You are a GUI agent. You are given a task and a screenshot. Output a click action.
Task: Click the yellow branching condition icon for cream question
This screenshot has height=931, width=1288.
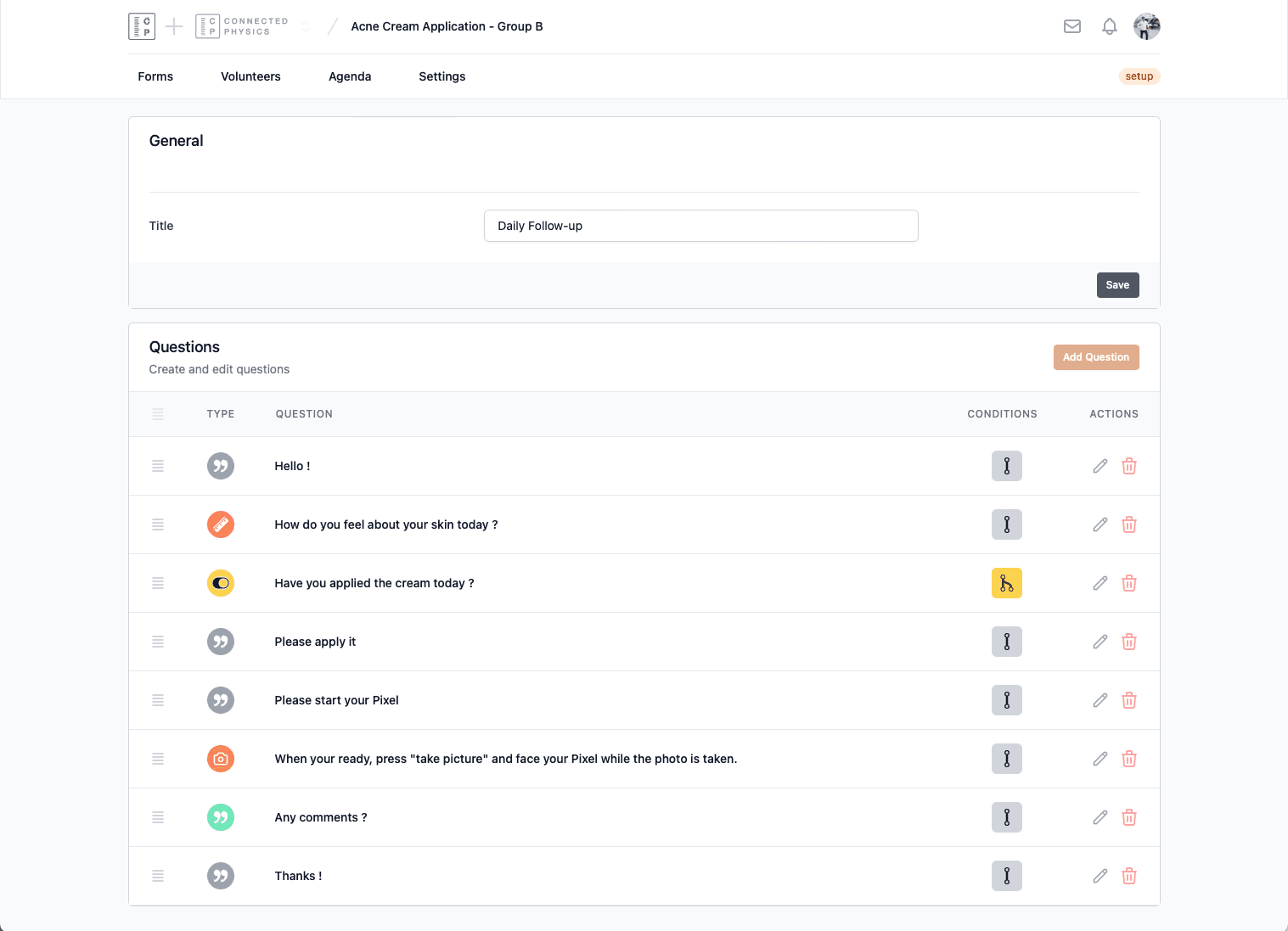[x=1006, y=583]
